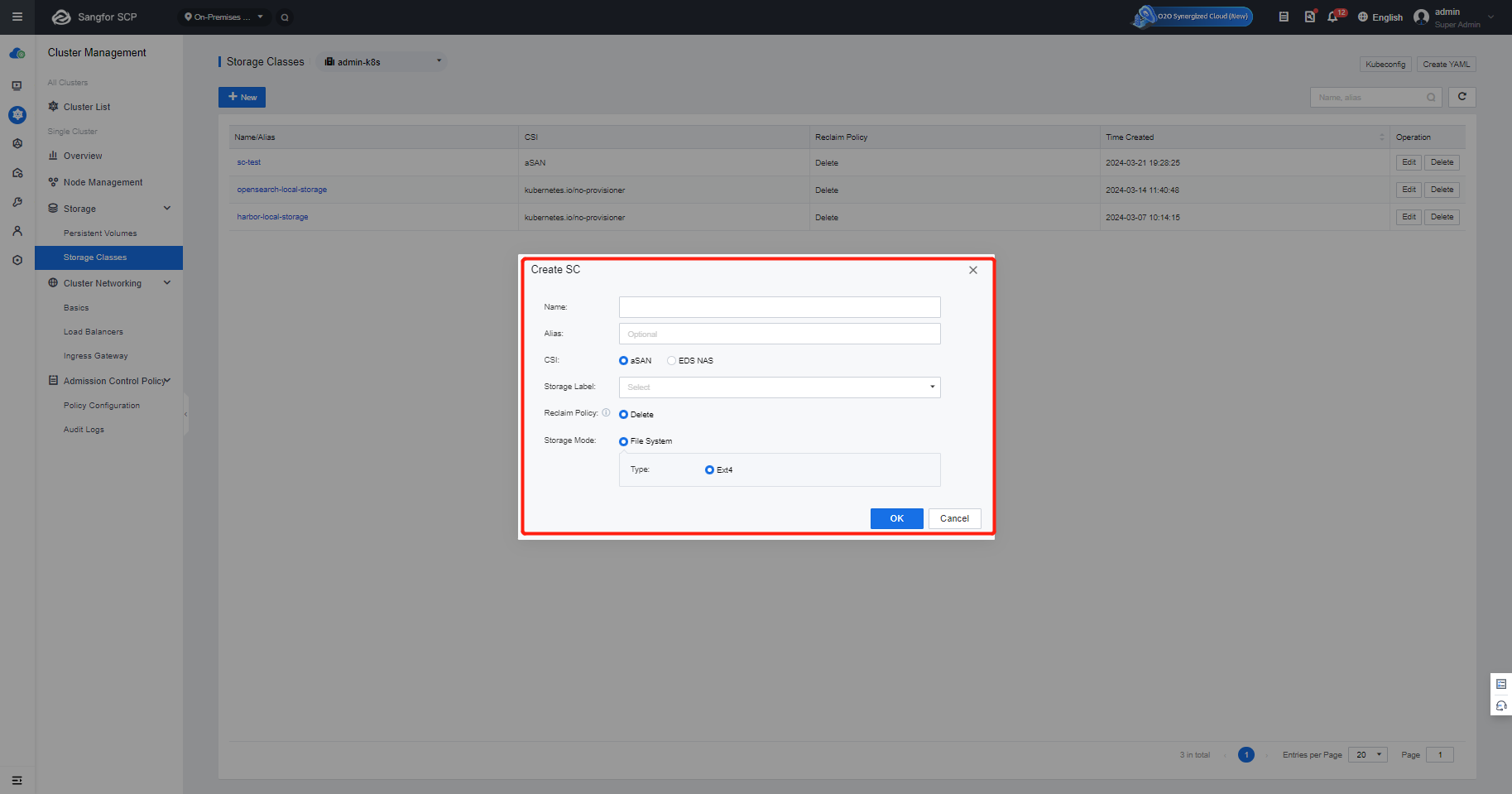
Task: Click the Alias optional input field
Action: click(780, 334)
